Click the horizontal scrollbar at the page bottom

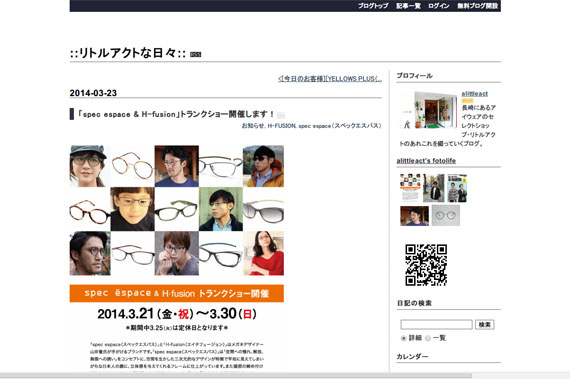[236, 376]
